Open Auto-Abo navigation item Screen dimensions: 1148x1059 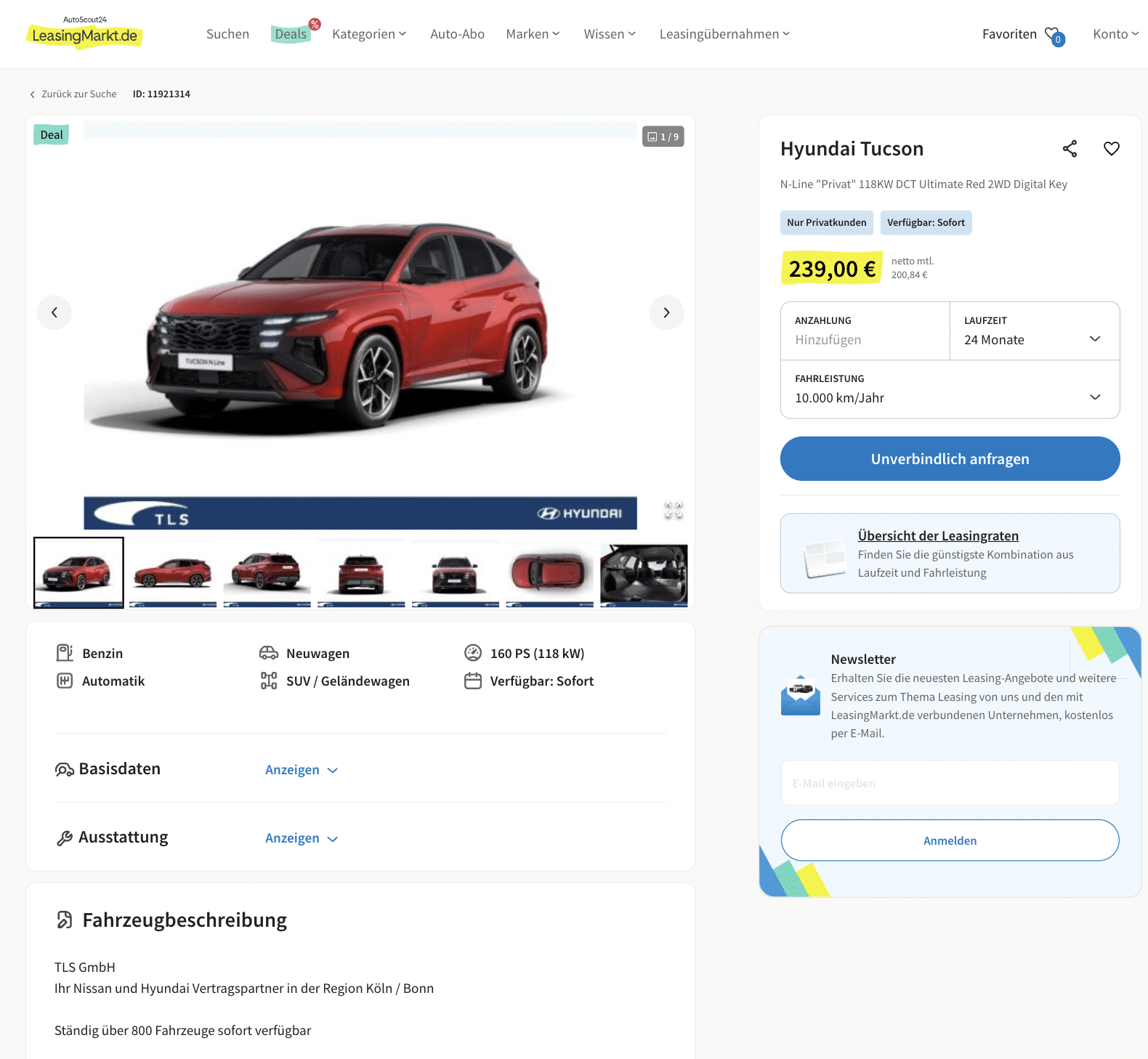click(x=457, y=34)
